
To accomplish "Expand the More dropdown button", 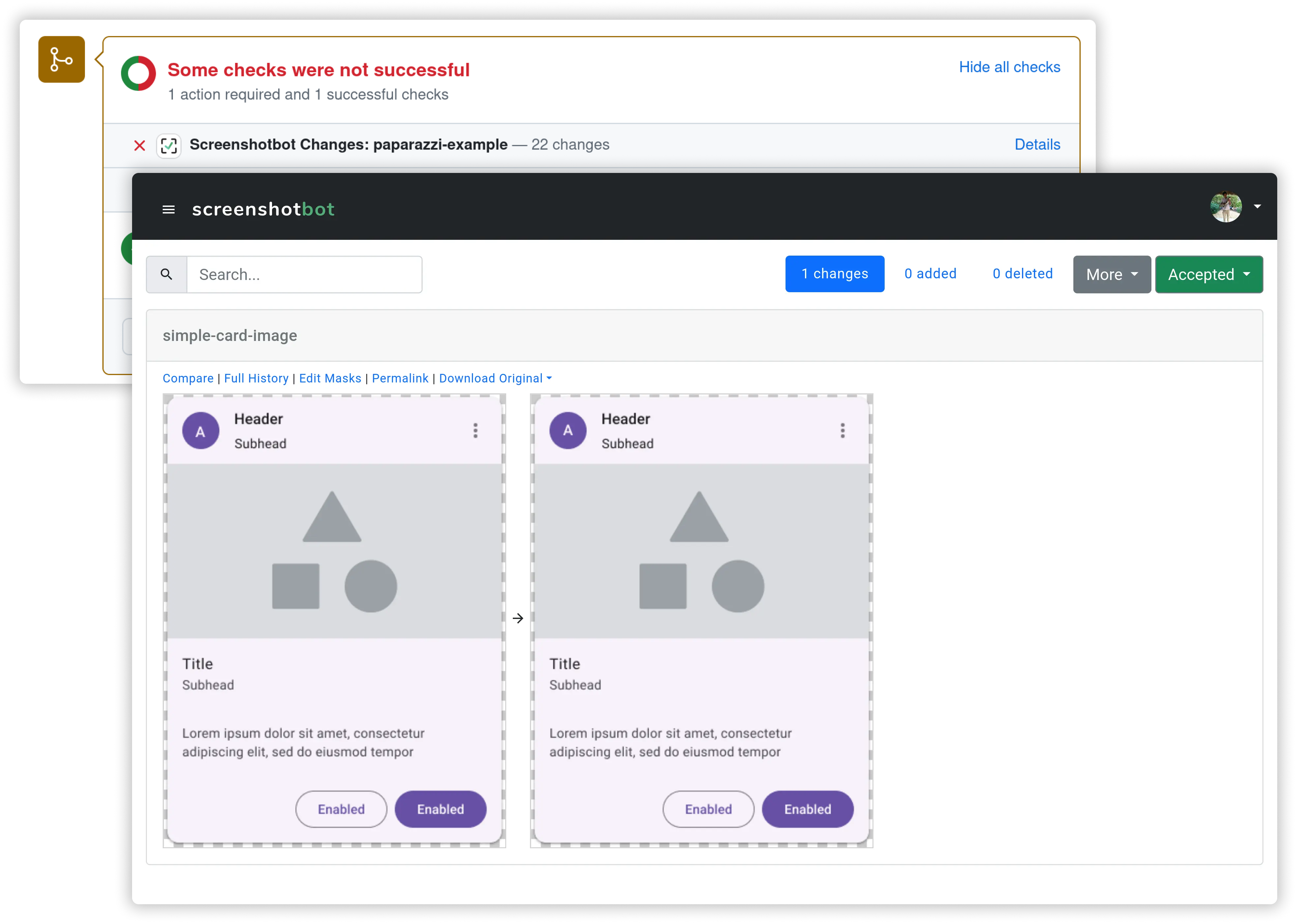I will pyautogui.click(x=1112, y=275).
